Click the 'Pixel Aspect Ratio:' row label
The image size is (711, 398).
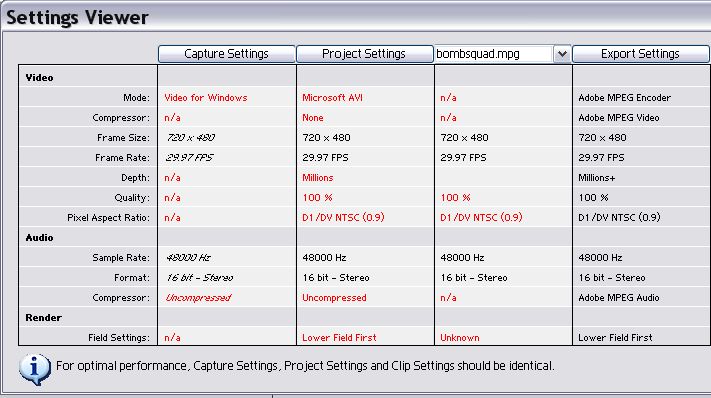pos(108,218)
